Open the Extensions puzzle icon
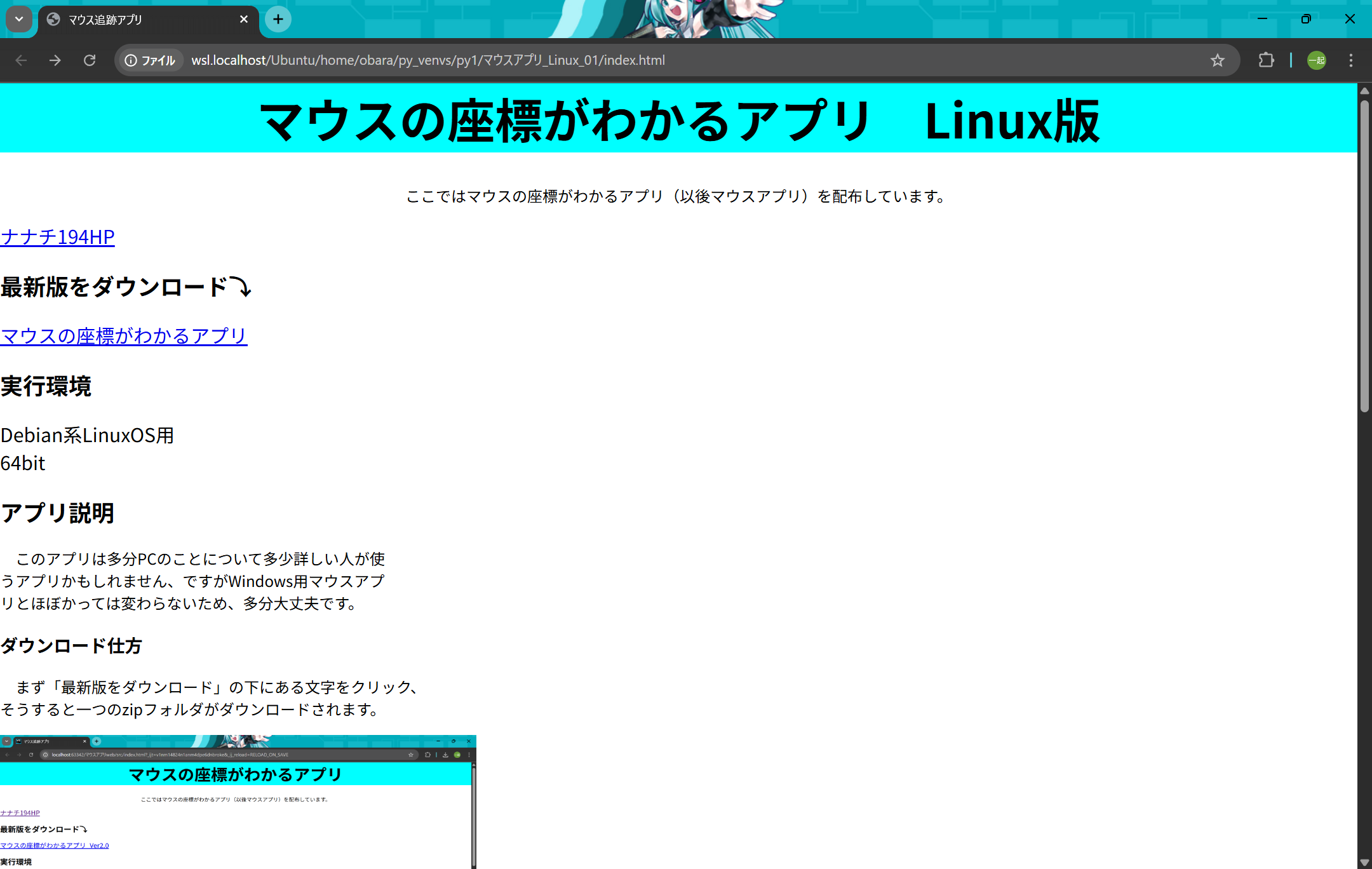The image size is (1372, 869). pyautogui.click(x=1266, y=60)
